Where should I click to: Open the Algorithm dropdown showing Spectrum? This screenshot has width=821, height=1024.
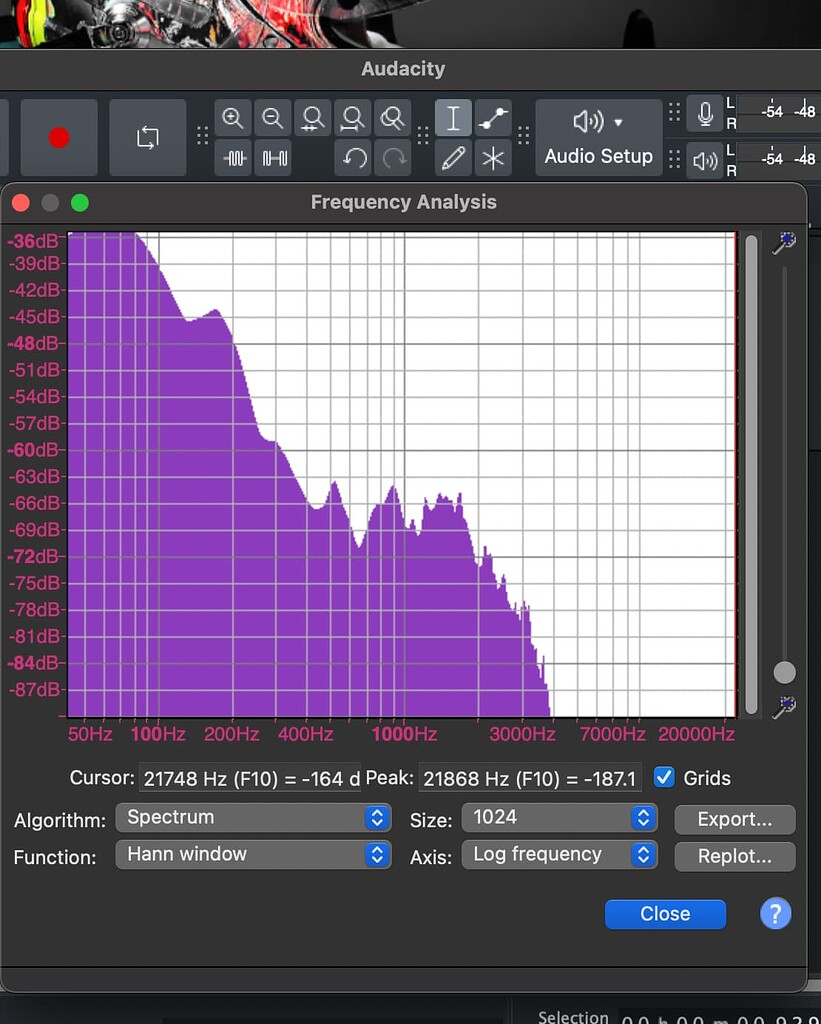point(253,817)
